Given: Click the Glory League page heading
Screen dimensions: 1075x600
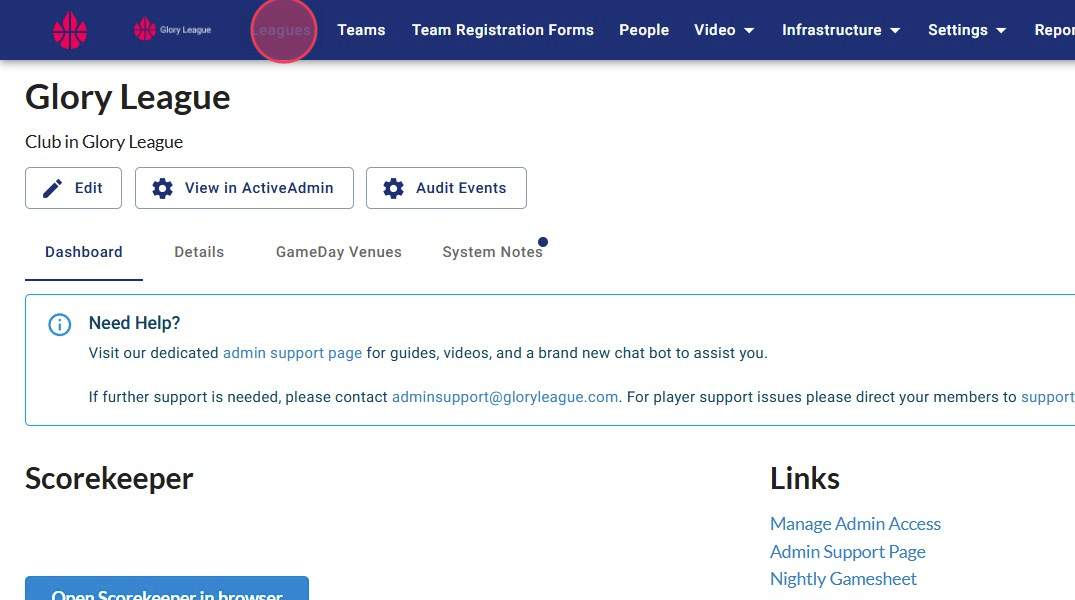Looking at the screenshot, I should click(128, 97).
